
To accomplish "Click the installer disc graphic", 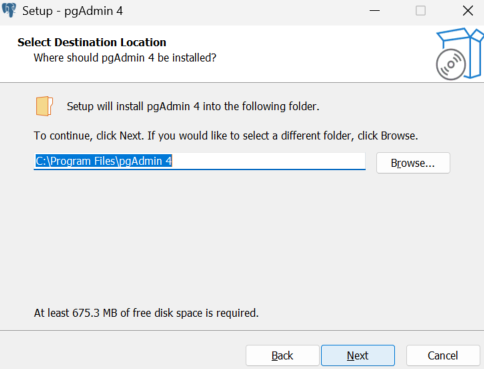I will [451, 64].
